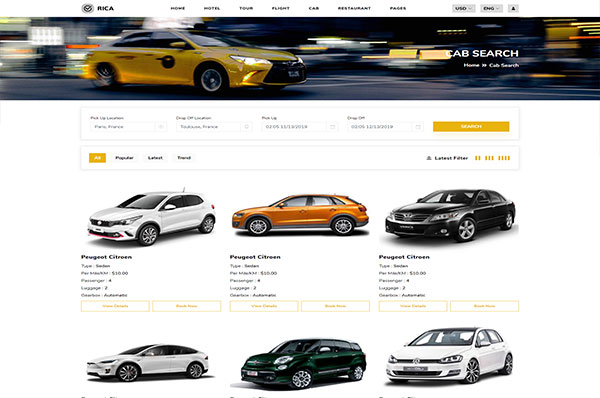Open the Cab menu item
Screen dimensions: 600x398
click(314, 8)
